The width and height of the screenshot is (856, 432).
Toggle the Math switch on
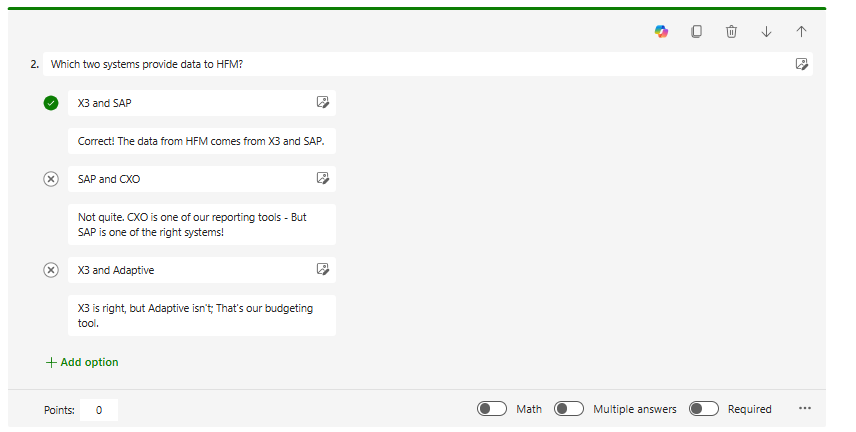click(491, 409)
